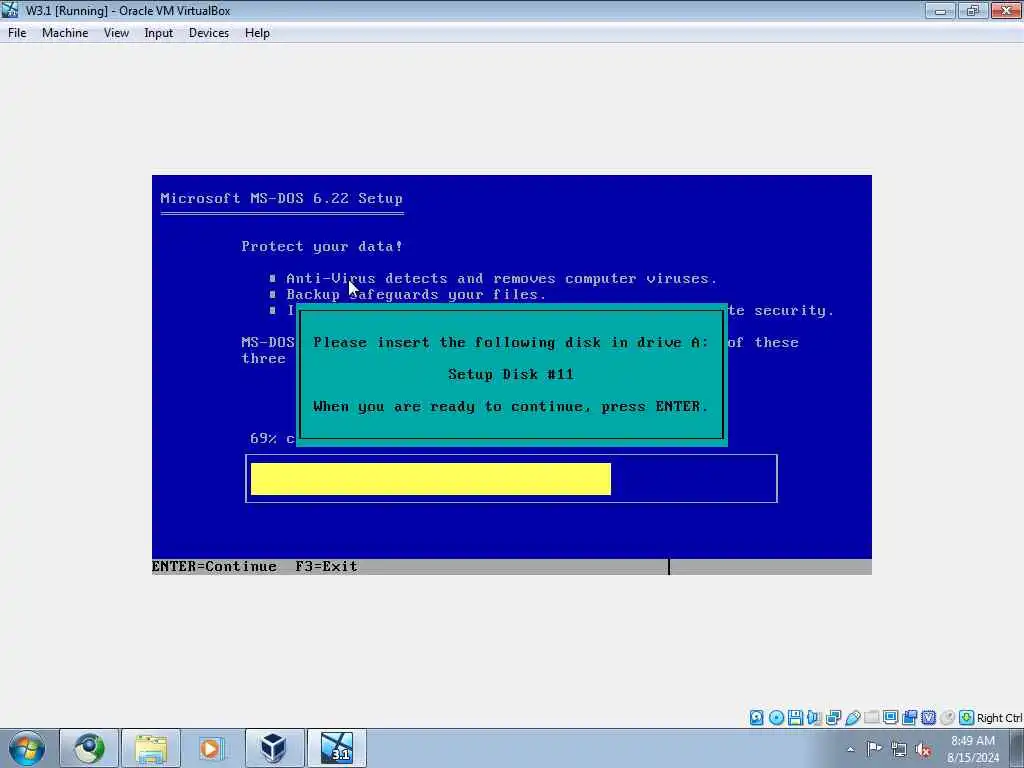1024x768 pixels.
Task: Click the display settings status icon
Action: click(x=890, y=718)
